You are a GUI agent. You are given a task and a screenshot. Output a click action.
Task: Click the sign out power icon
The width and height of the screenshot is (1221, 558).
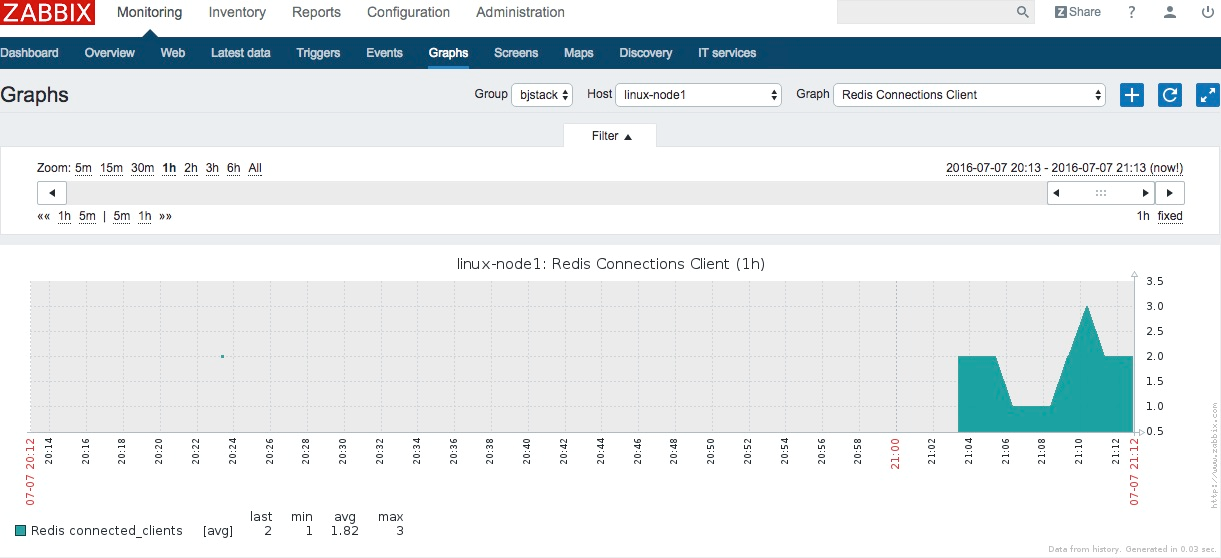pos(1207,13)
